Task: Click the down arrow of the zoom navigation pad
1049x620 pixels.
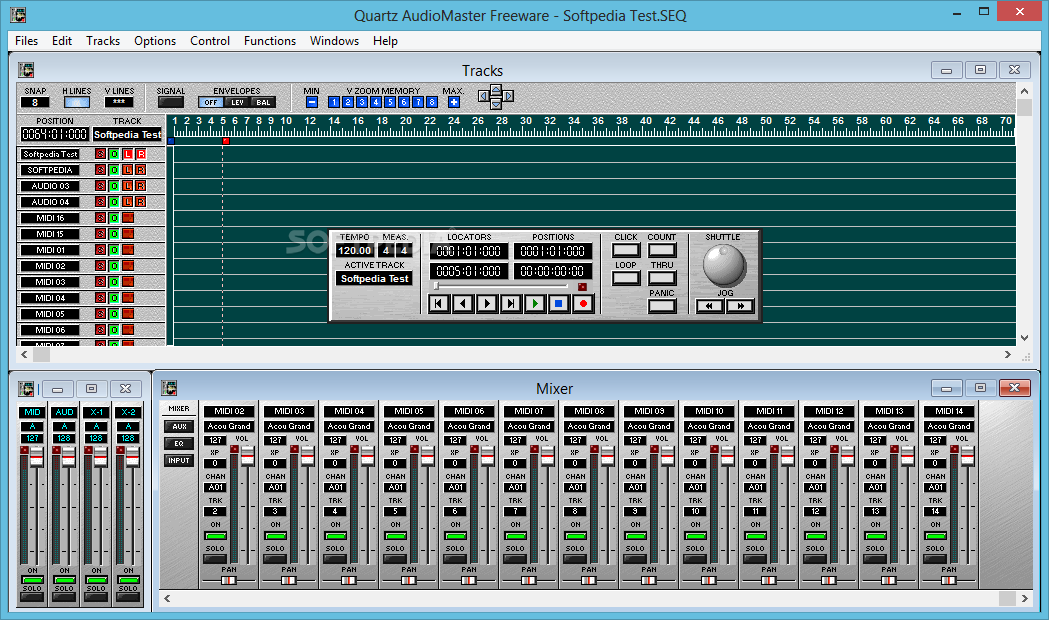Action: [x=496, y=105]
